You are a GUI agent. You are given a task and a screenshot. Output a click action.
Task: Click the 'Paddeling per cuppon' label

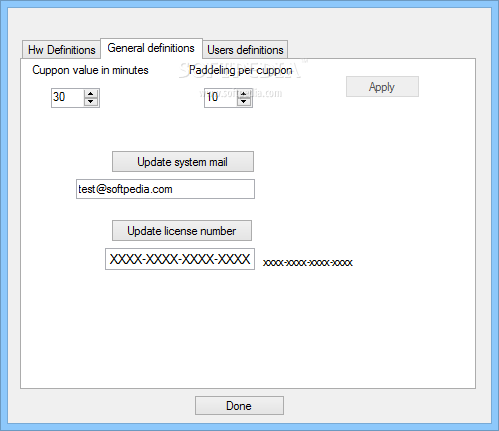tap(241, 70)
